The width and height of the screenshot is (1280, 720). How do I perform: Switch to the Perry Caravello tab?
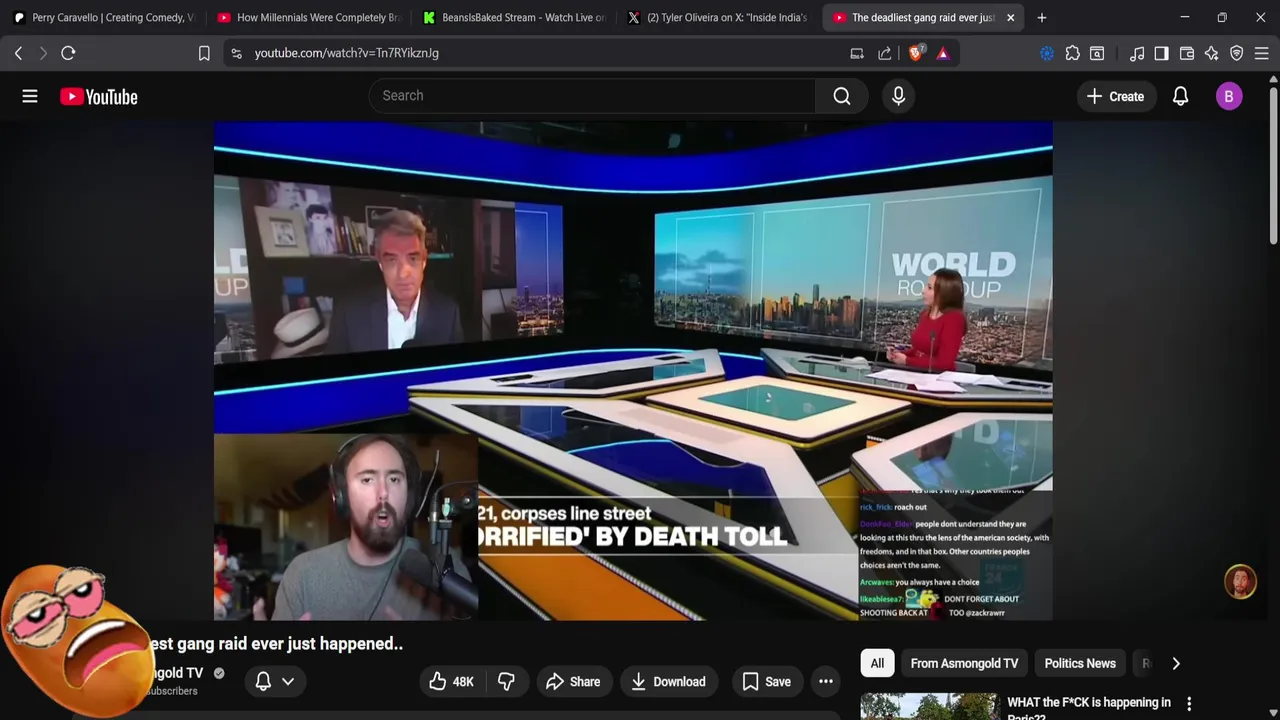click(103, 17)
